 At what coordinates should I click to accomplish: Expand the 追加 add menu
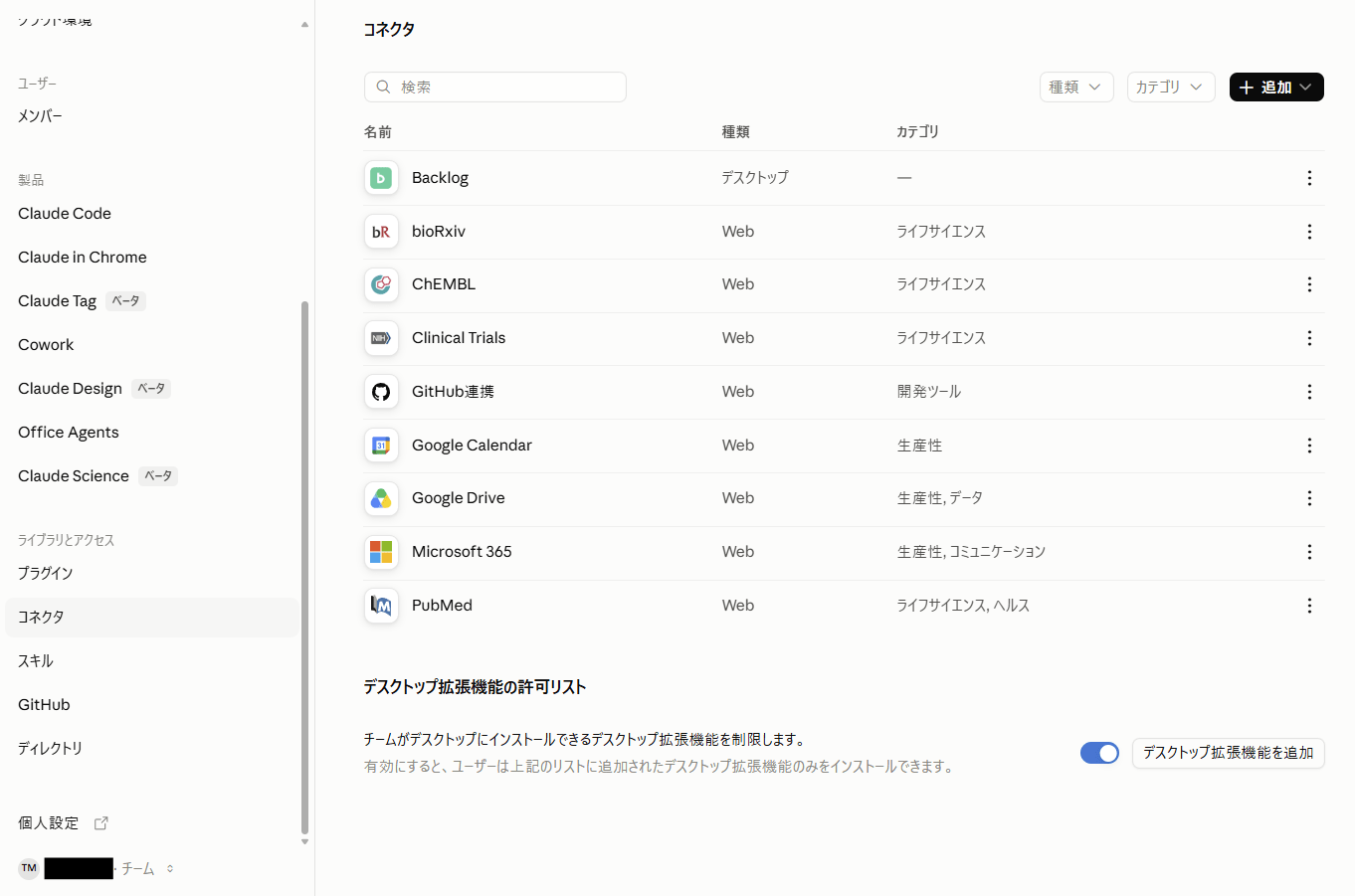[1276, 88]
